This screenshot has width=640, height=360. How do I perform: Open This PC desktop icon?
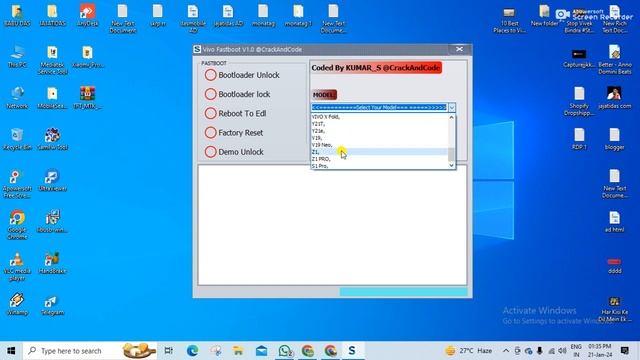17,57
